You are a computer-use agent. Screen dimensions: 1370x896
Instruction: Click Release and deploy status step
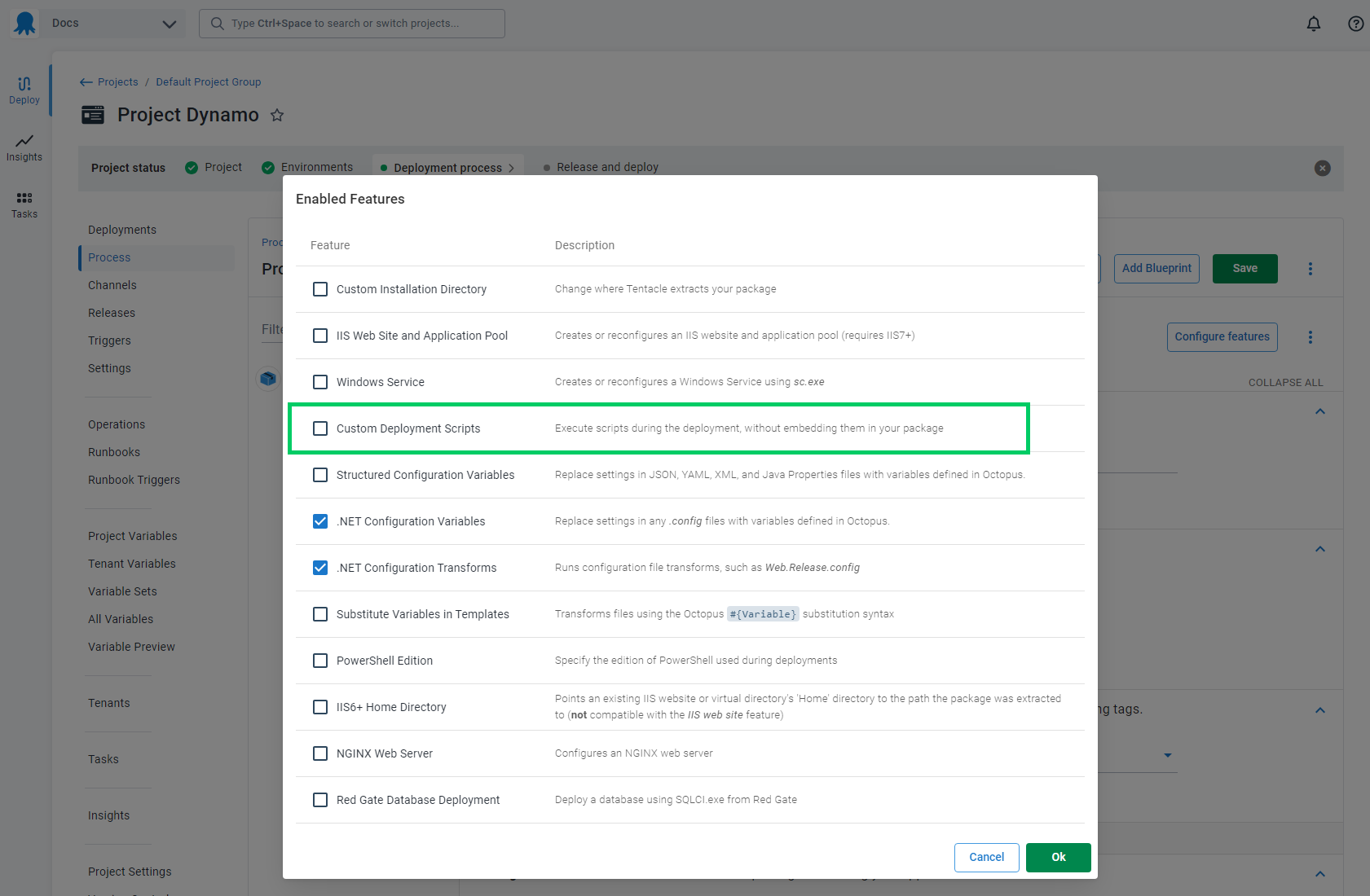click(x=601, y=168)
